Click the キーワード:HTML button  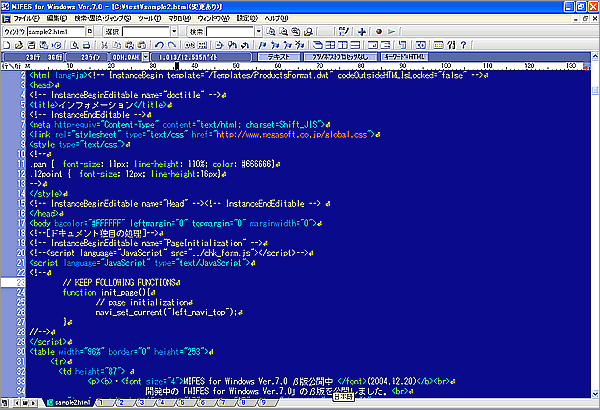[404, 57]
